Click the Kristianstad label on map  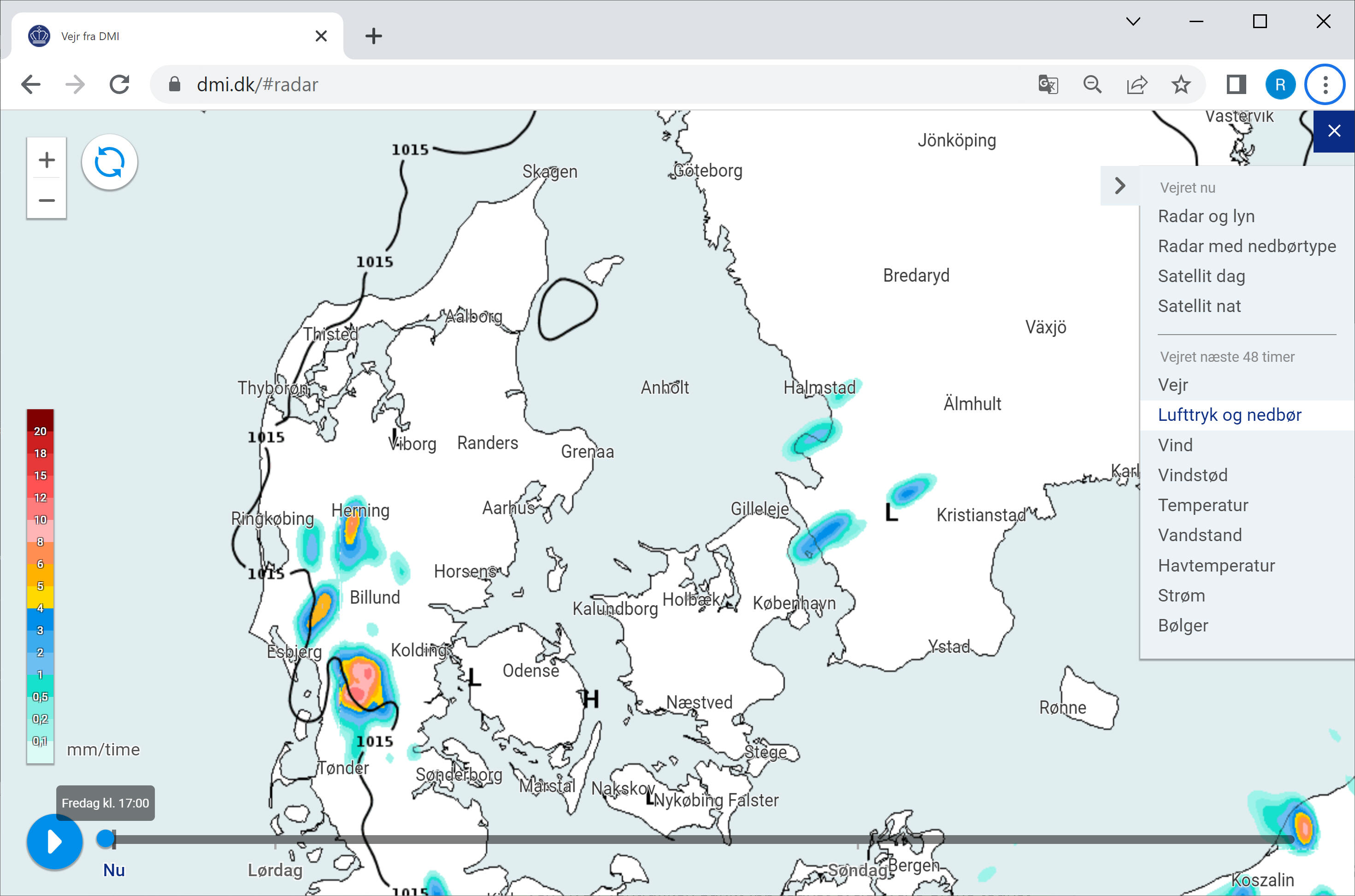(x=981, y=515)
